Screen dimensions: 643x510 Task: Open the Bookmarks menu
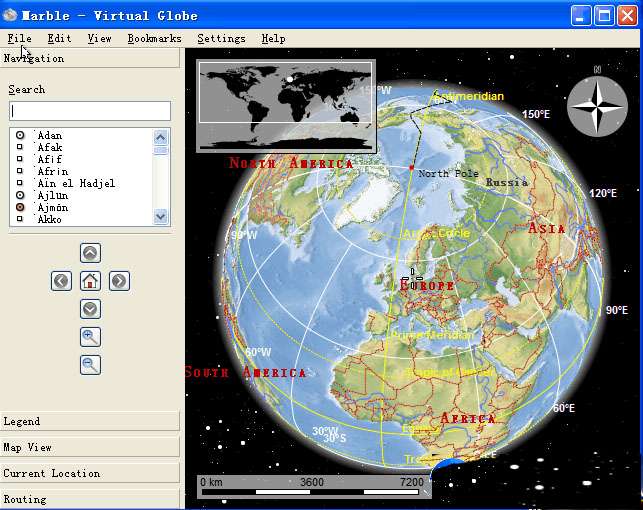(x=154, y=39)
